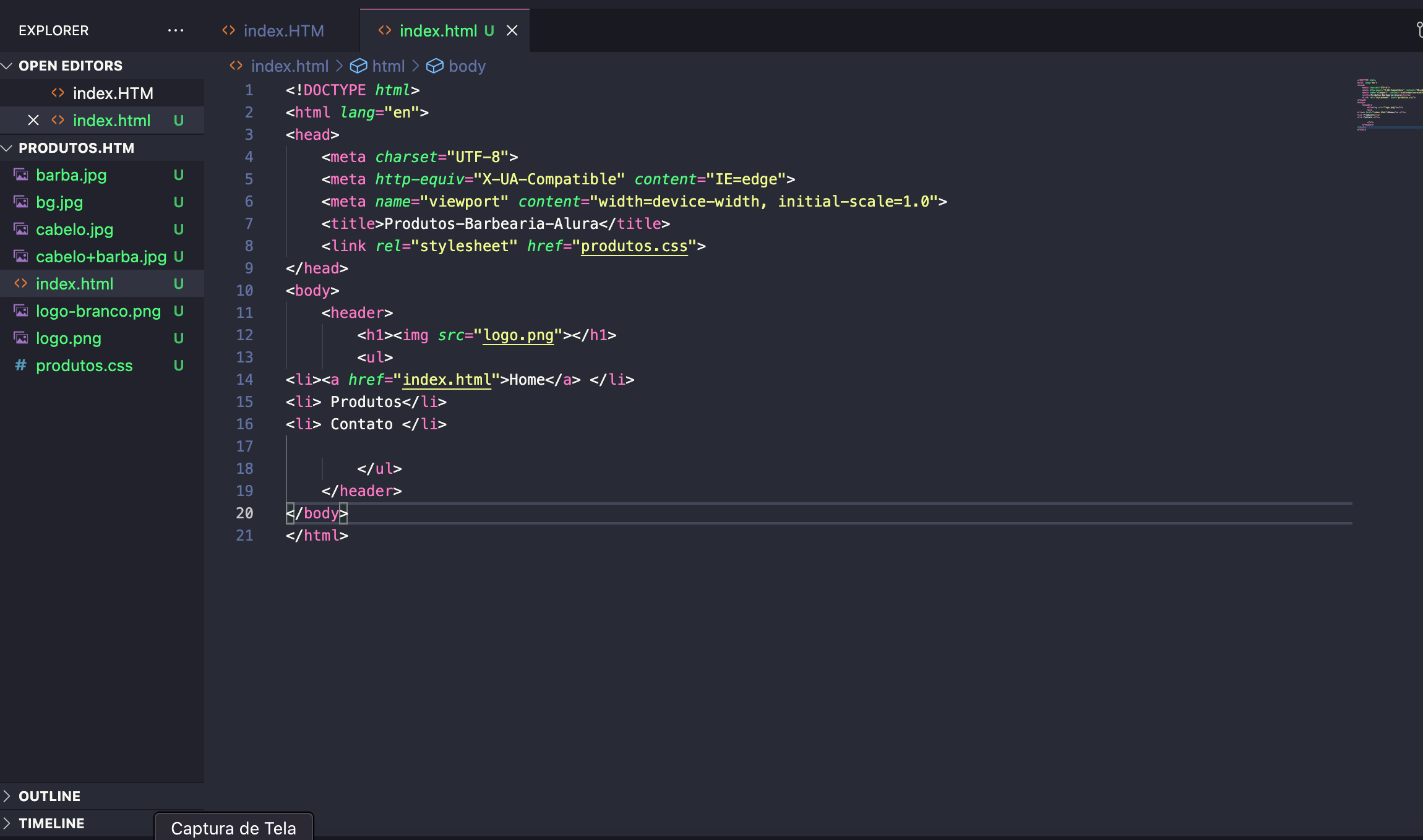Switch to the index.HTM editor tab
The height and width of the screenshot is (840, 1423).
(283, 30)
